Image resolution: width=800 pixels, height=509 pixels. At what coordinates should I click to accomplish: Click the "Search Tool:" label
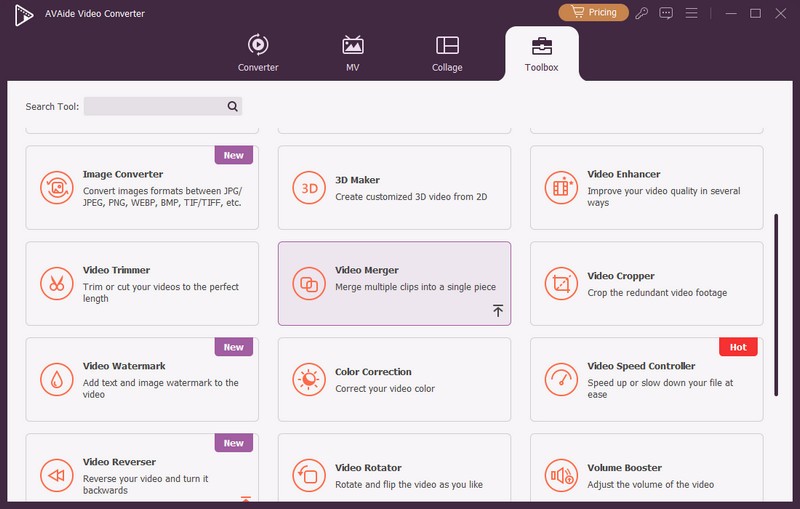point(52,106)
